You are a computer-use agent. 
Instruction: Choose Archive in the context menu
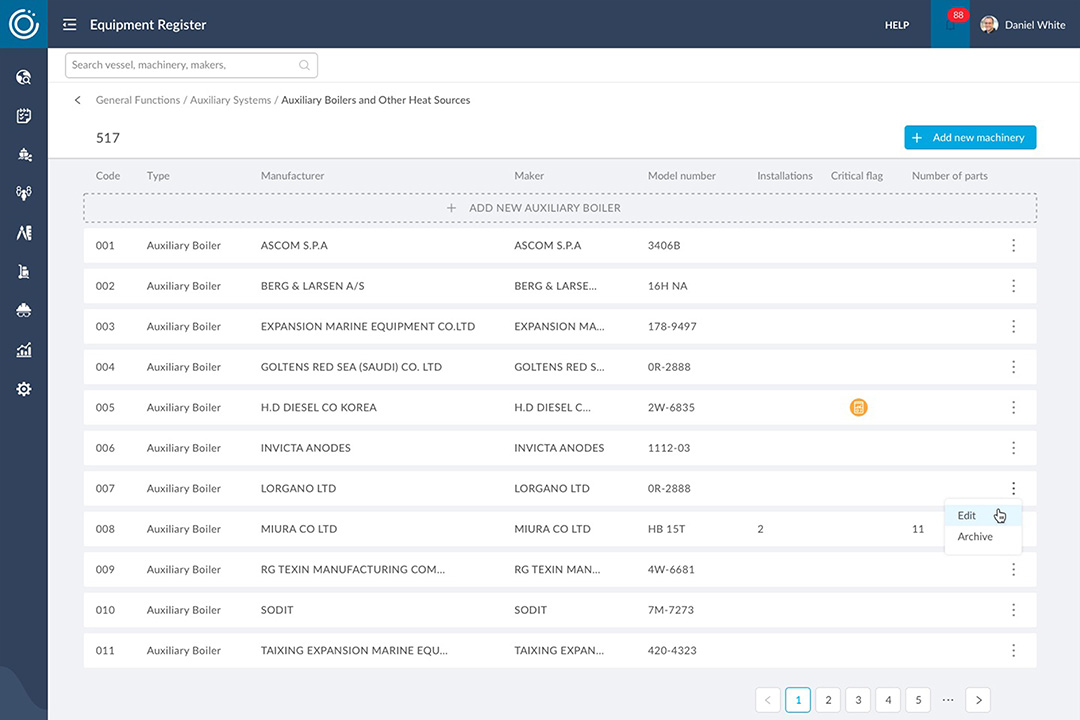tap(975, 537)
